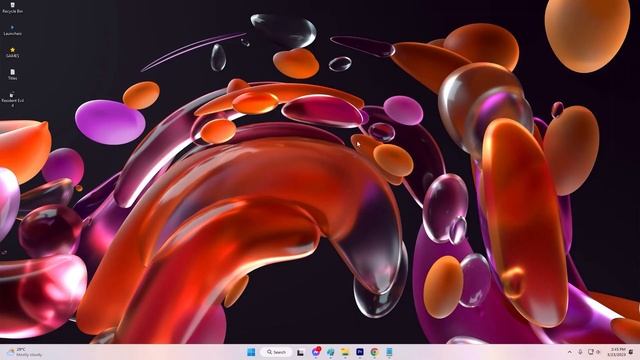The width and height of the screenshot is (640, 360).
Task: Open the teal app icon beside Messenger
Action: 330,352
